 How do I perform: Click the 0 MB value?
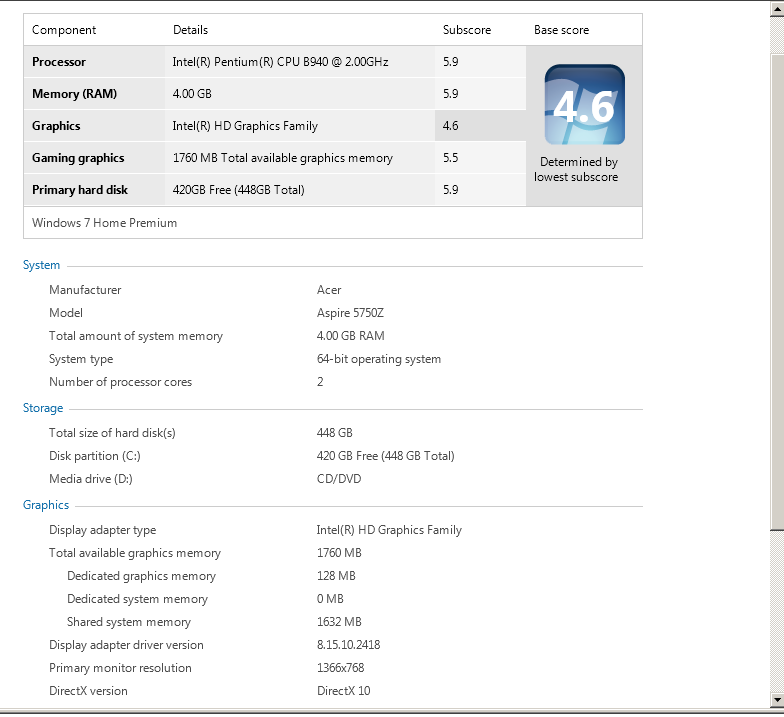click(x=330, y=599)
